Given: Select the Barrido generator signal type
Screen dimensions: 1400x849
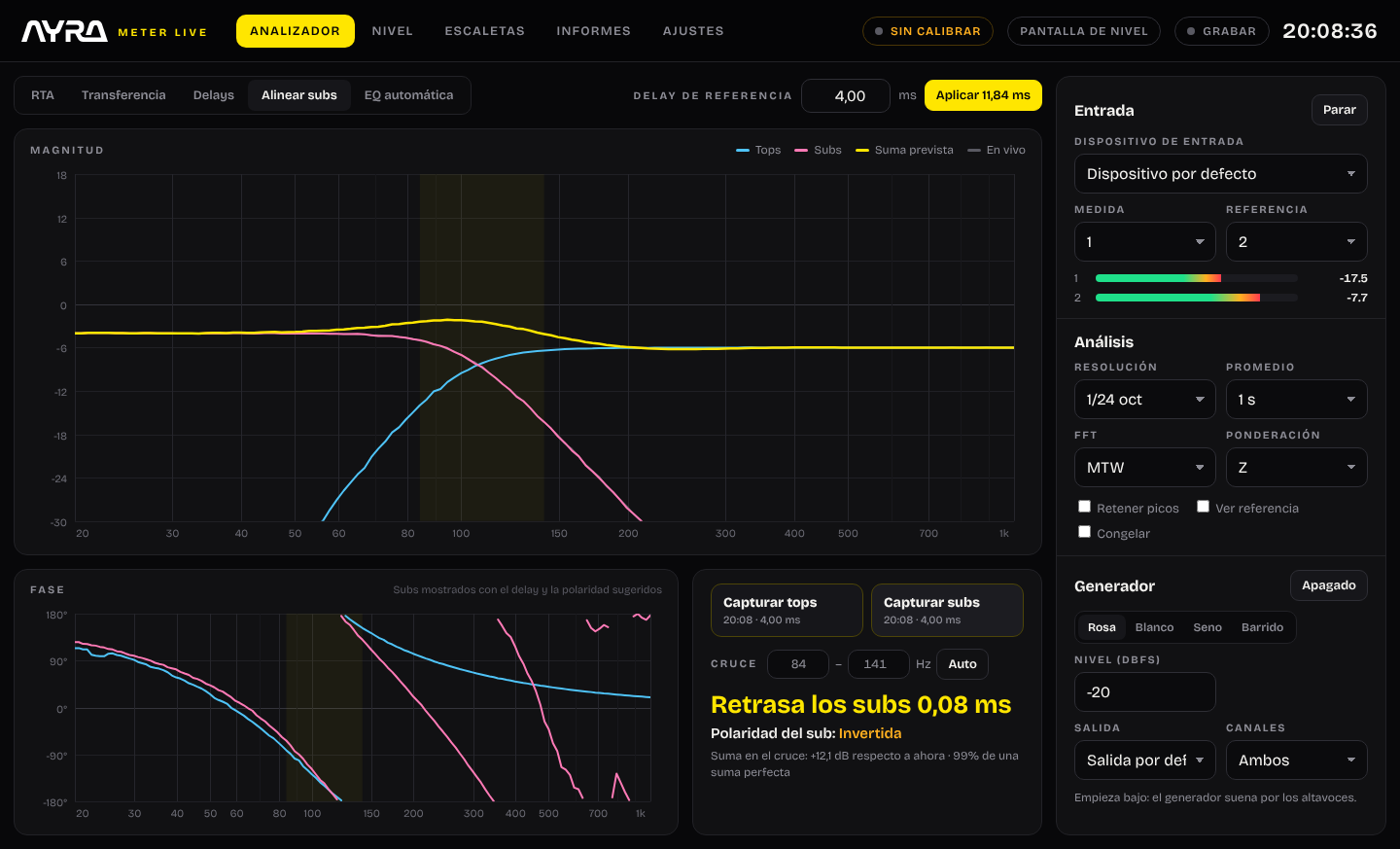Looking at the screenshot, I should click(x=1262, y=627).
